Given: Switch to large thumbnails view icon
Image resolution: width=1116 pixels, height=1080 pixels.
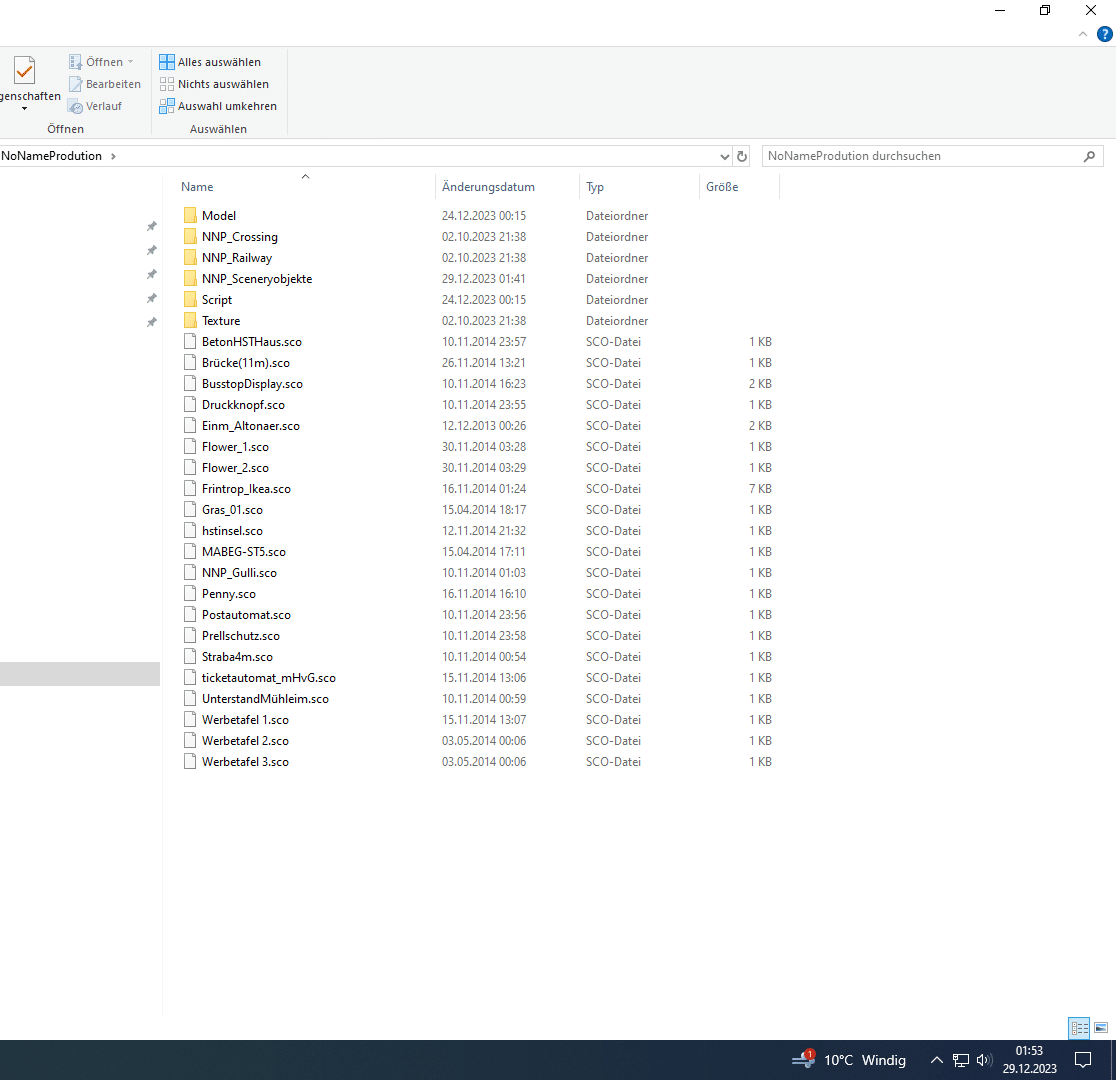Looking at the screenshot, I should tap(1101, 1027).
